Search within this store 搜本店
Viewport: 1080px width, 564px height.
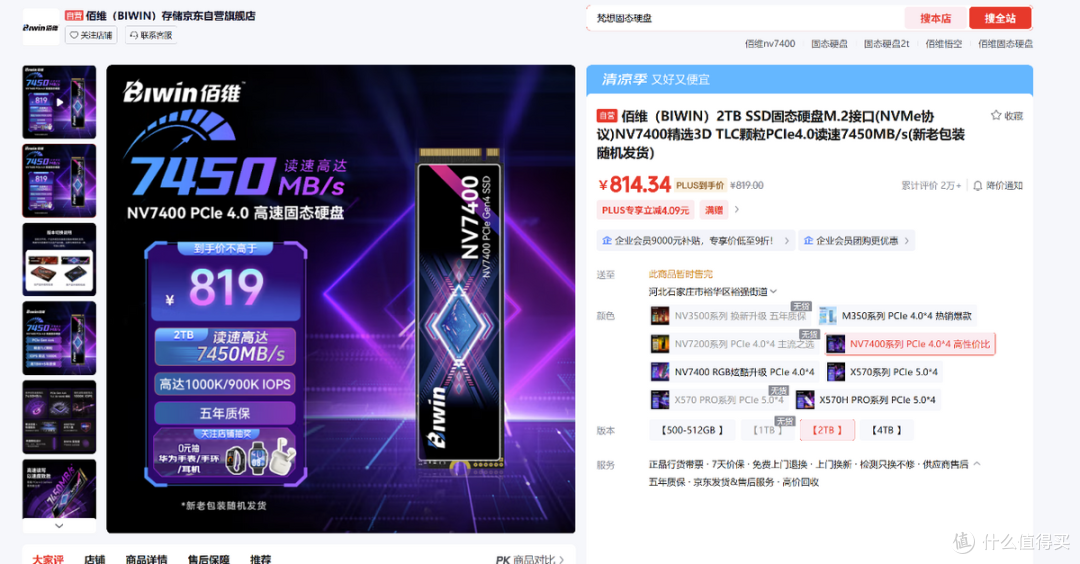point(935,19)
